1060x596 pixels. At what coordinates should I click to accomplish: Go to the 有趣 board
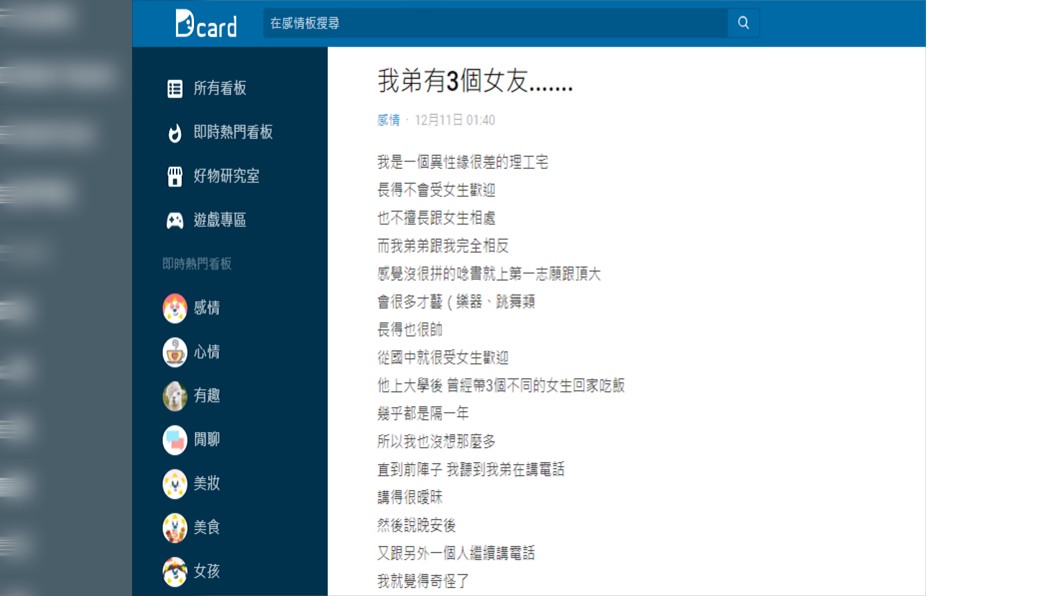click(x=207, y=396)
